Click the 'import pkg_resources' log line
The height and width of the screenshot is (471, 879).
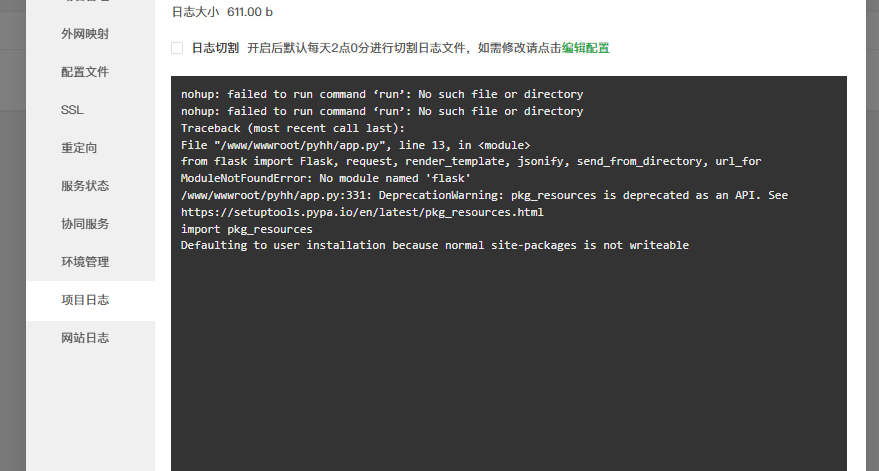247,229
